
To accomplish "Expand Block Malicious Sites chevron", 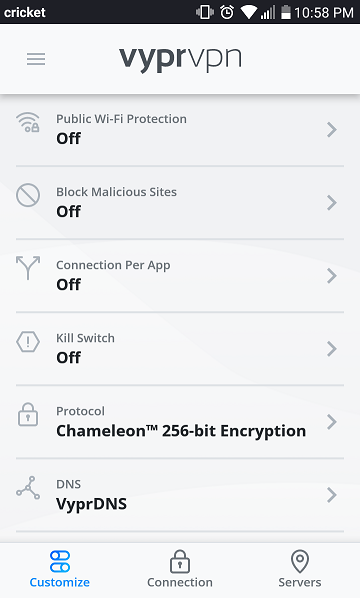I will coord(332,203).
